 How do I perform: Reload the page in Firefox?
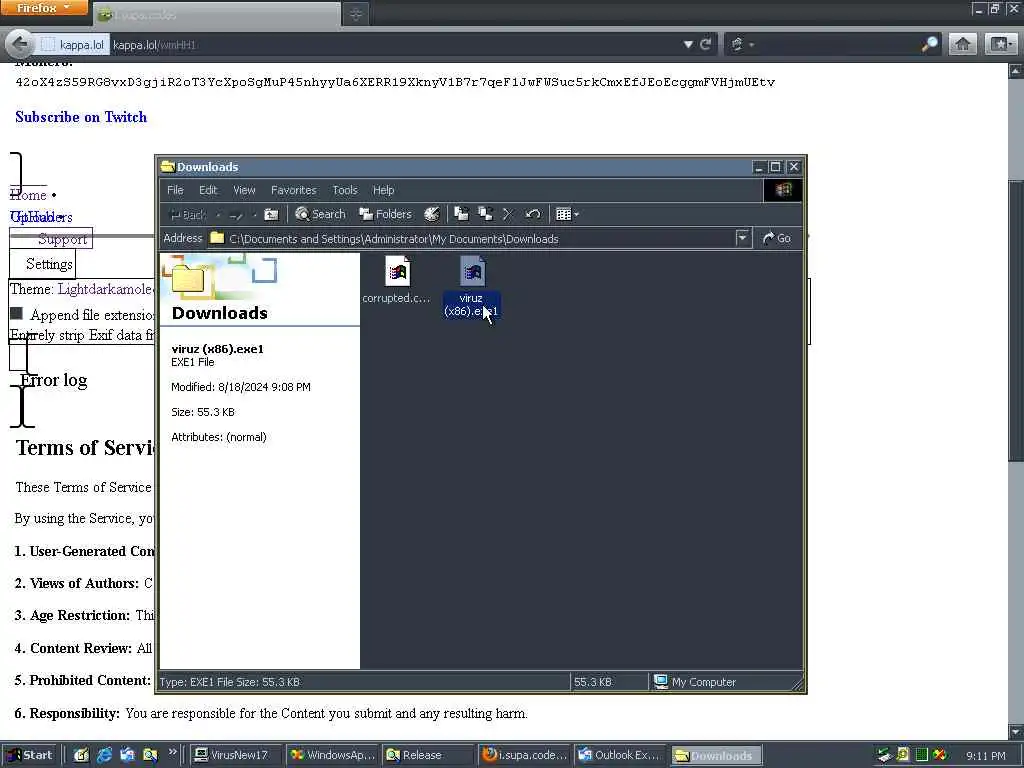[x=705, y=44]
